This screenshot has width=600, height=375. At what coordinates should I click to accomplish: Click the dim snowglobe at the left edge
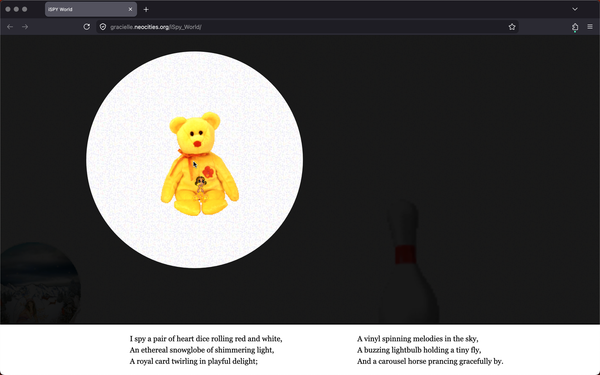(x=40, y=283)
